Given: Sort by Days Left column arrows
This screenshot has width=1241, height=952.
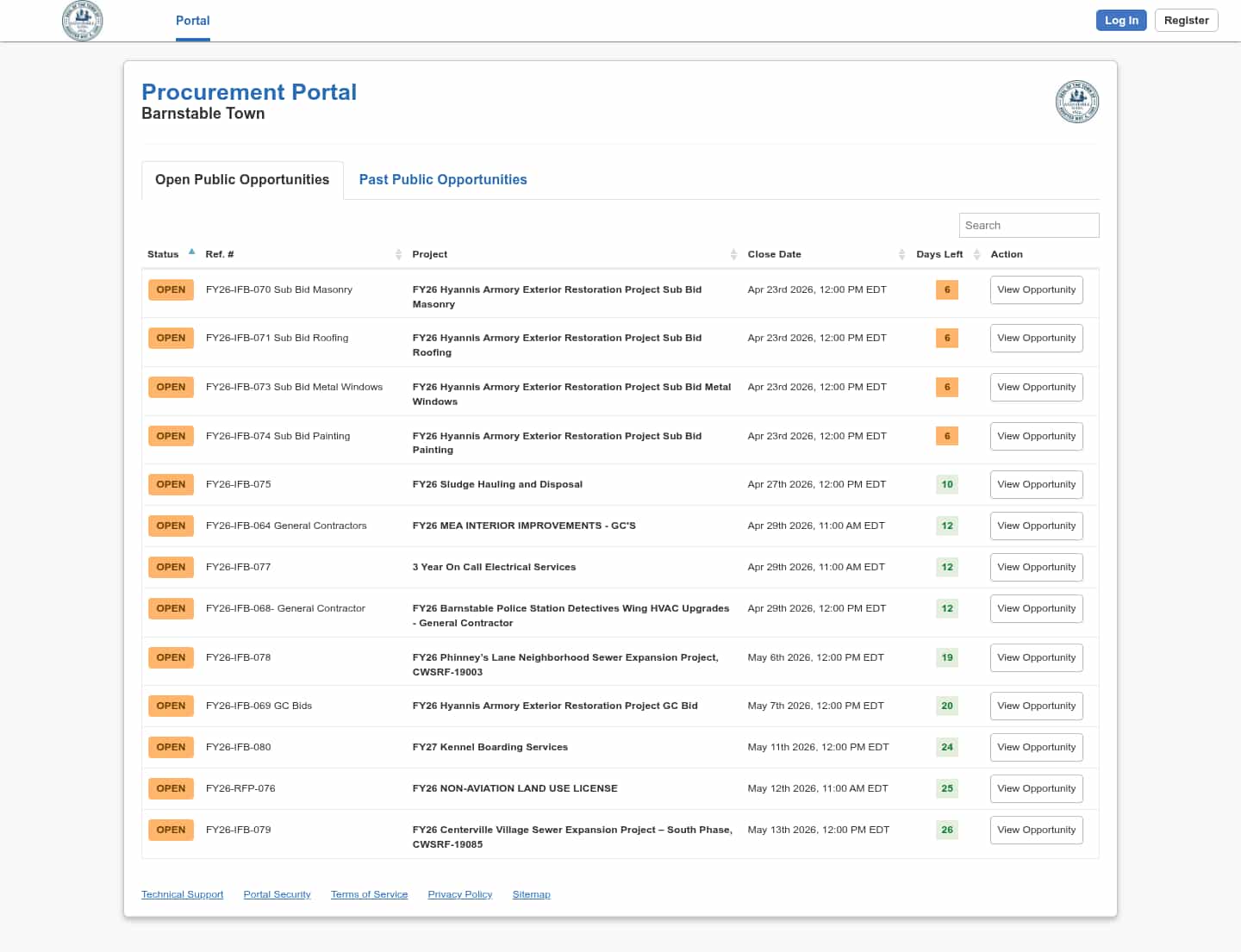Looking at the screenshot, I should (976, 254).
